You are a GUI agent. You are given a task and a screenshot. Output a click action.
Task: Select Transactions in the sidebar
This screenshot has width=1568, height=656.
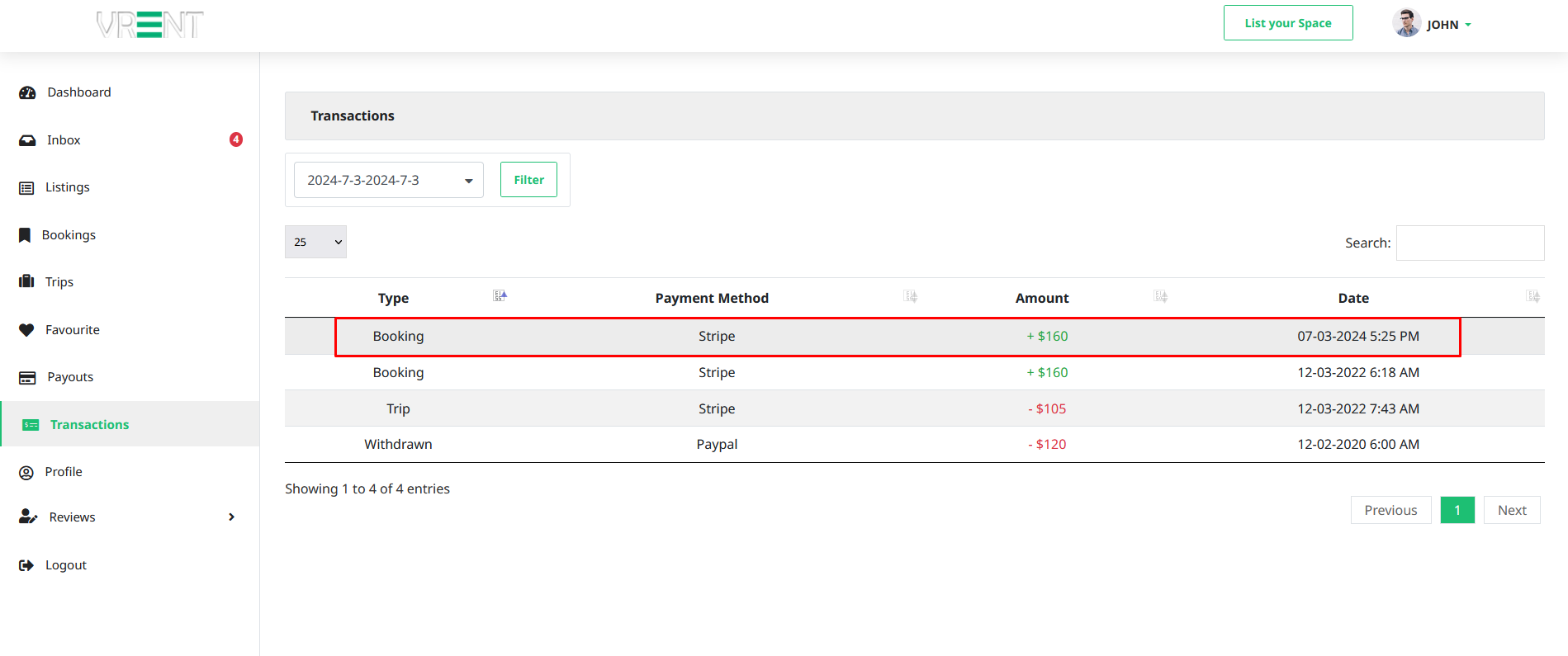point(89,425)
